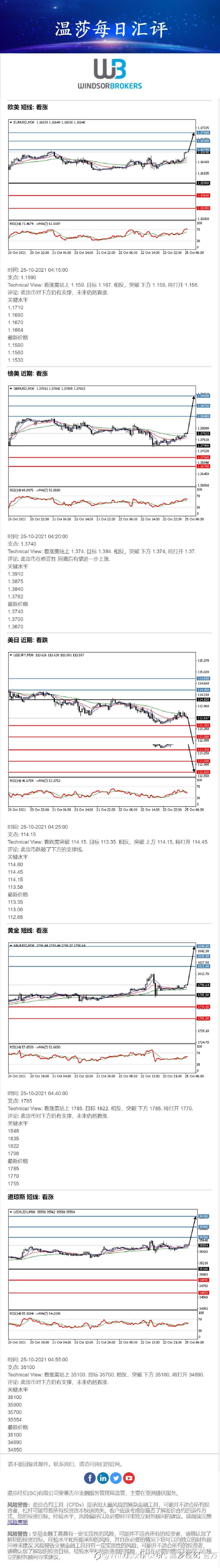Click the 温莎每日汇评 header banner

(110, 27)
